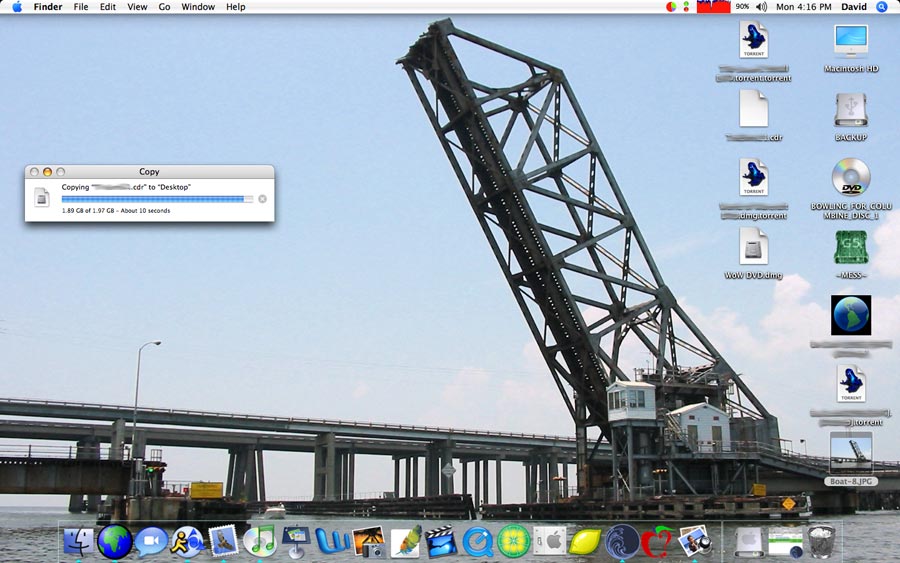The width and height of the screenshot is (900, 563).
Task: Open the David user switching menu
Action: point(853,7)
